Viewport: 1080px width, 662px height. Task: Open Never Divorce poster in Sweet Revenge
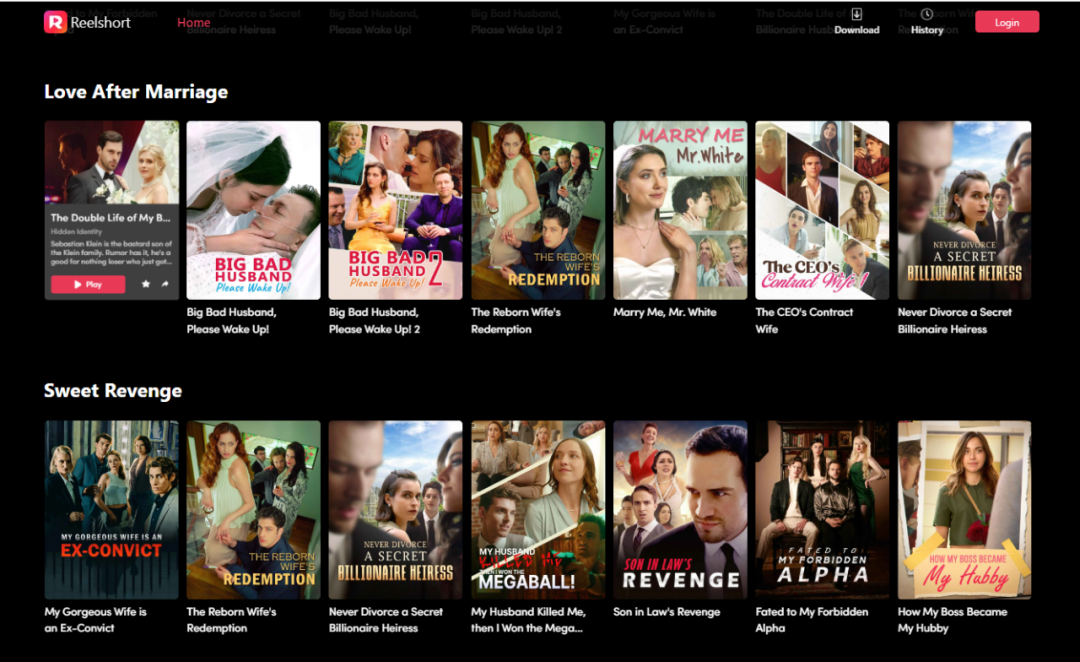tap(395, 510)
